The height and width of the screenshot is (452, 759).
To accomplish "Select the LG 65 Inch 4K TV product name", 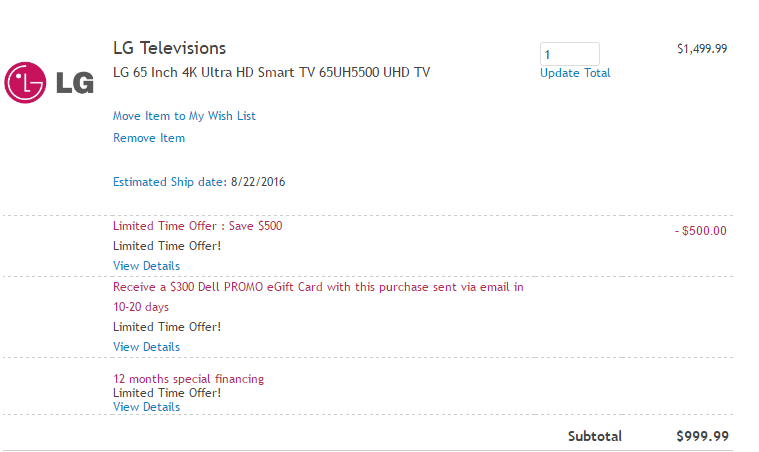I will 271,72.
